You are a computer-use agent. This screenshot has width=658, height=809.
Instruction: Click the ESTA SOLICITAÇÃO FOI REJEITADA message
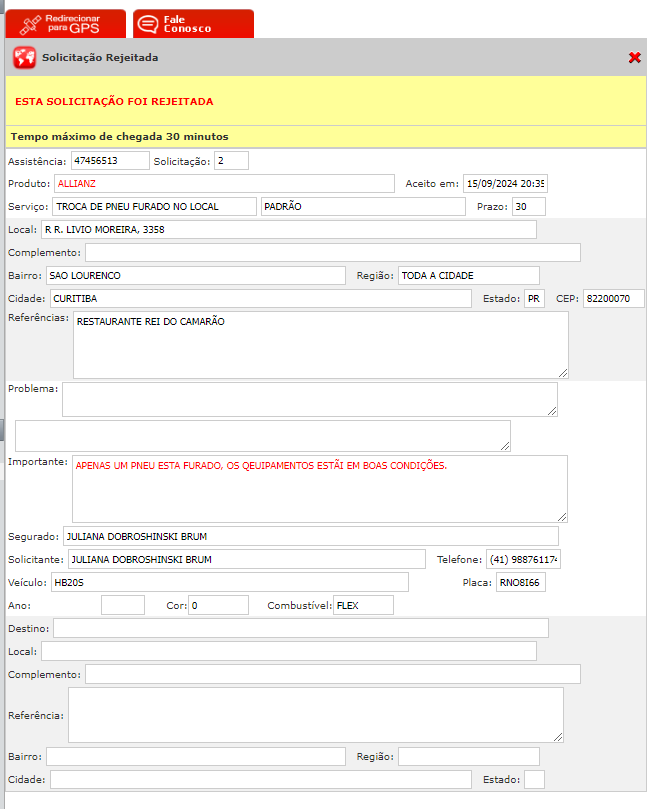(114, 101)
